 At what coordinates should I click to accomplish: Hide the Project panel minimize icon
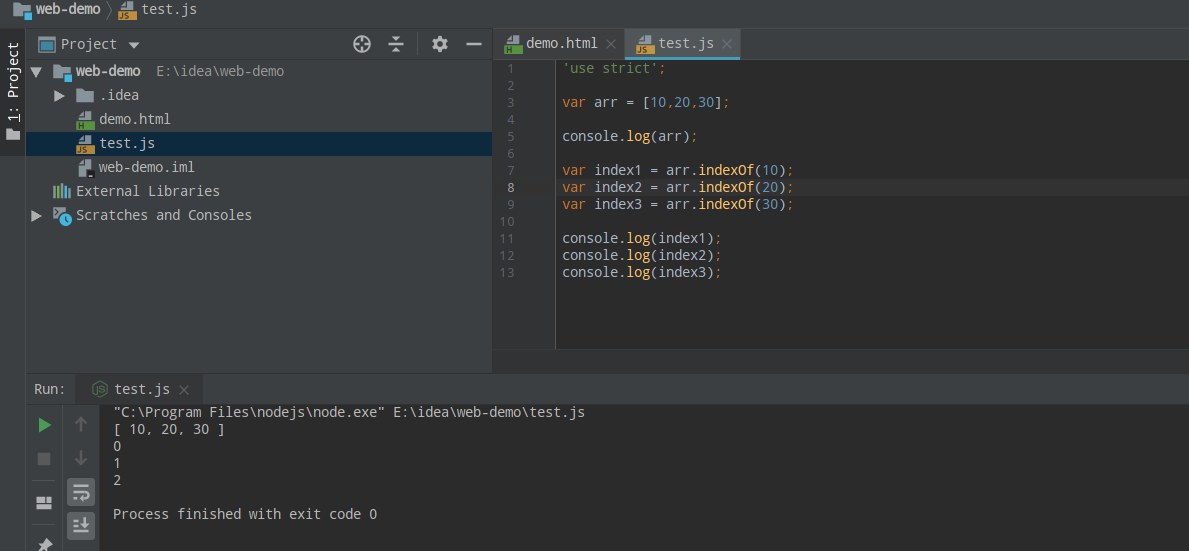pyautogui.click(x=474, y=44)
